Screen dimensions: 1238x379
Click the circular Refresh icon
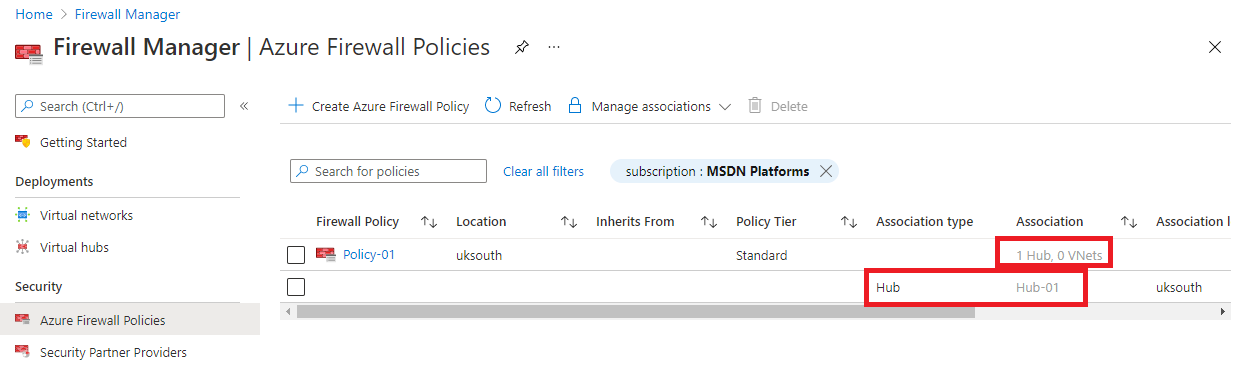pos(493,105)
